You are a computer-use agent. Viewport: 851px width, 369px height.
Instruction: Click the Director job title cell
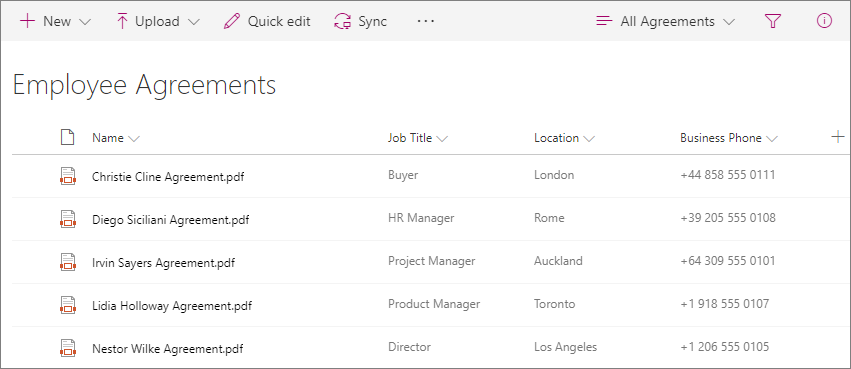409,346
